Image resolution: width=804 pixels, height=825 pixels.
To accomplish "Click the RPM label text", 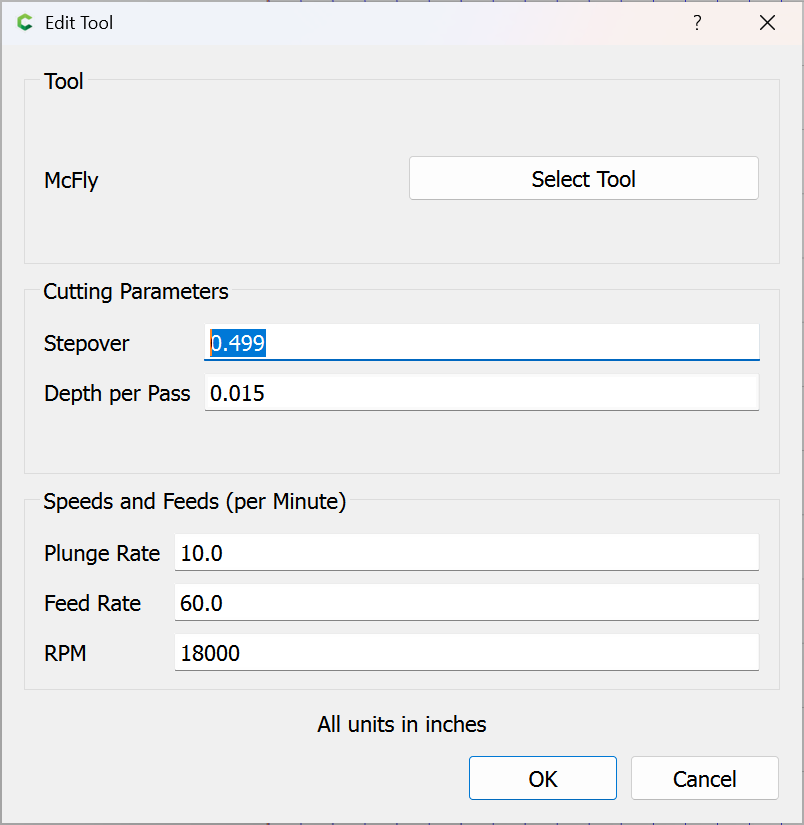I will click(65, 653).
